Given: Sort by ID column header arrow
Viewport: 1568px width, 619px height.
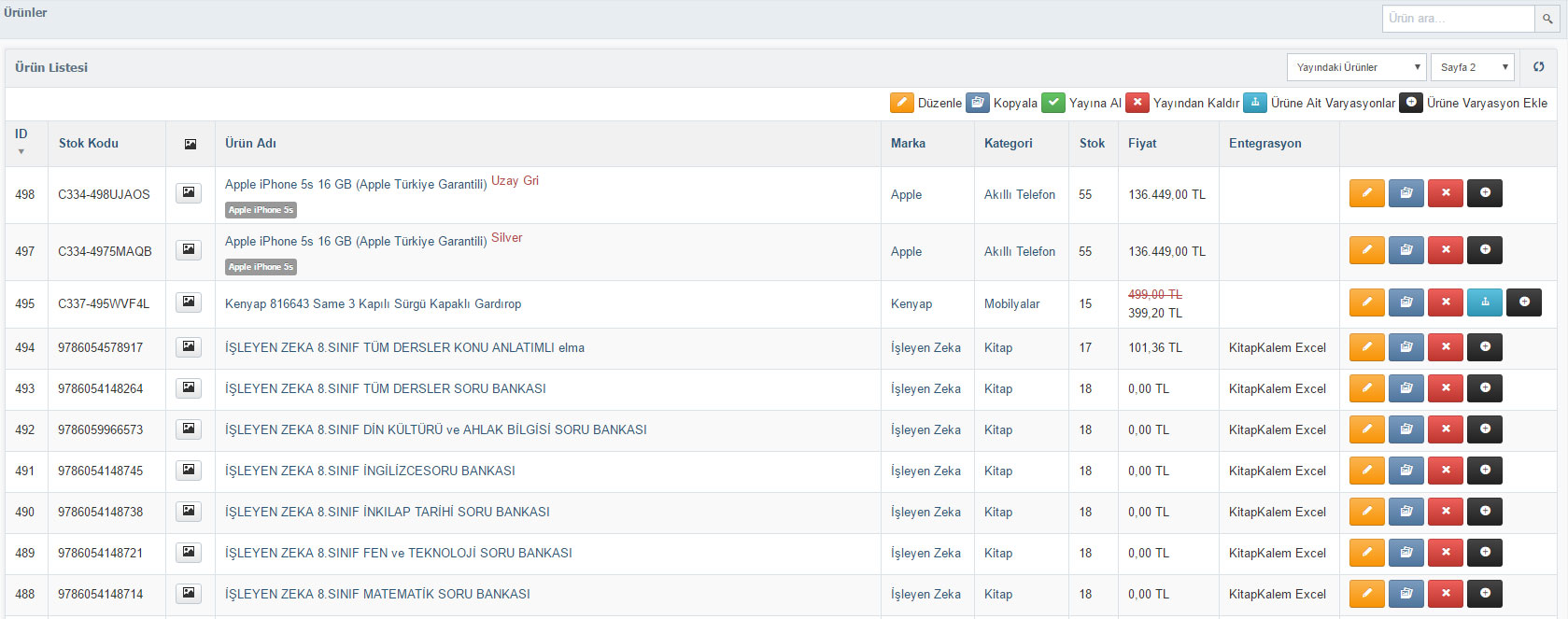Looking at the screenshot, I should tap(21, 151).
